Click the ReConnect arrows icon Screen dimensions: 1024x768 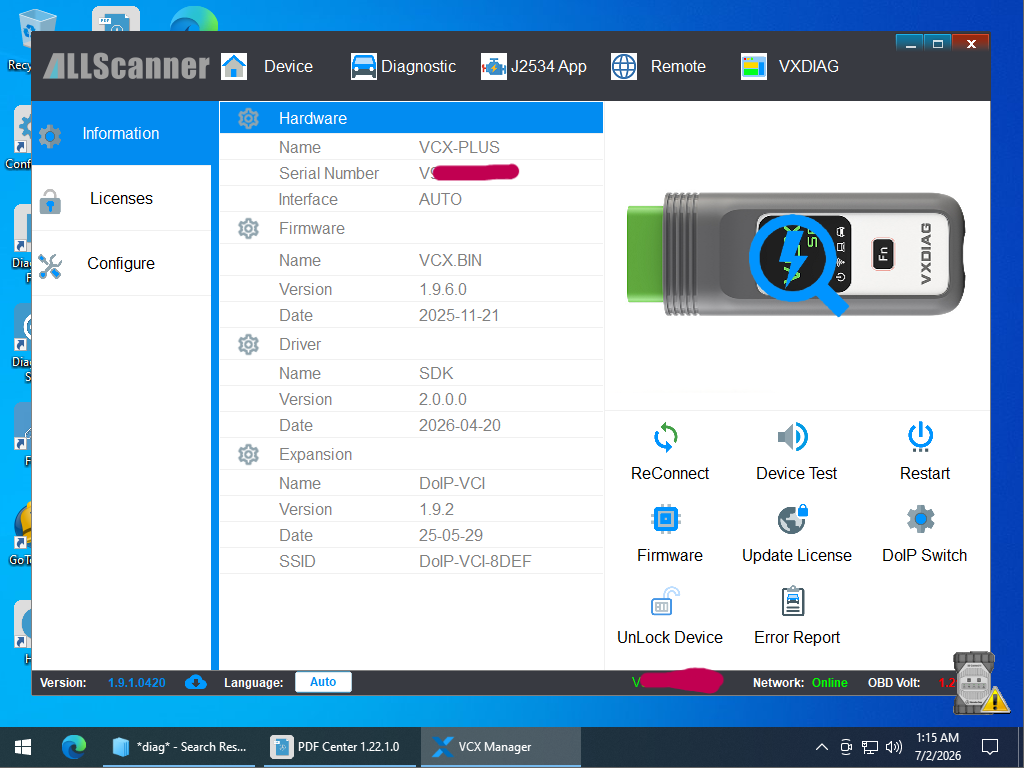pos(666,438)
